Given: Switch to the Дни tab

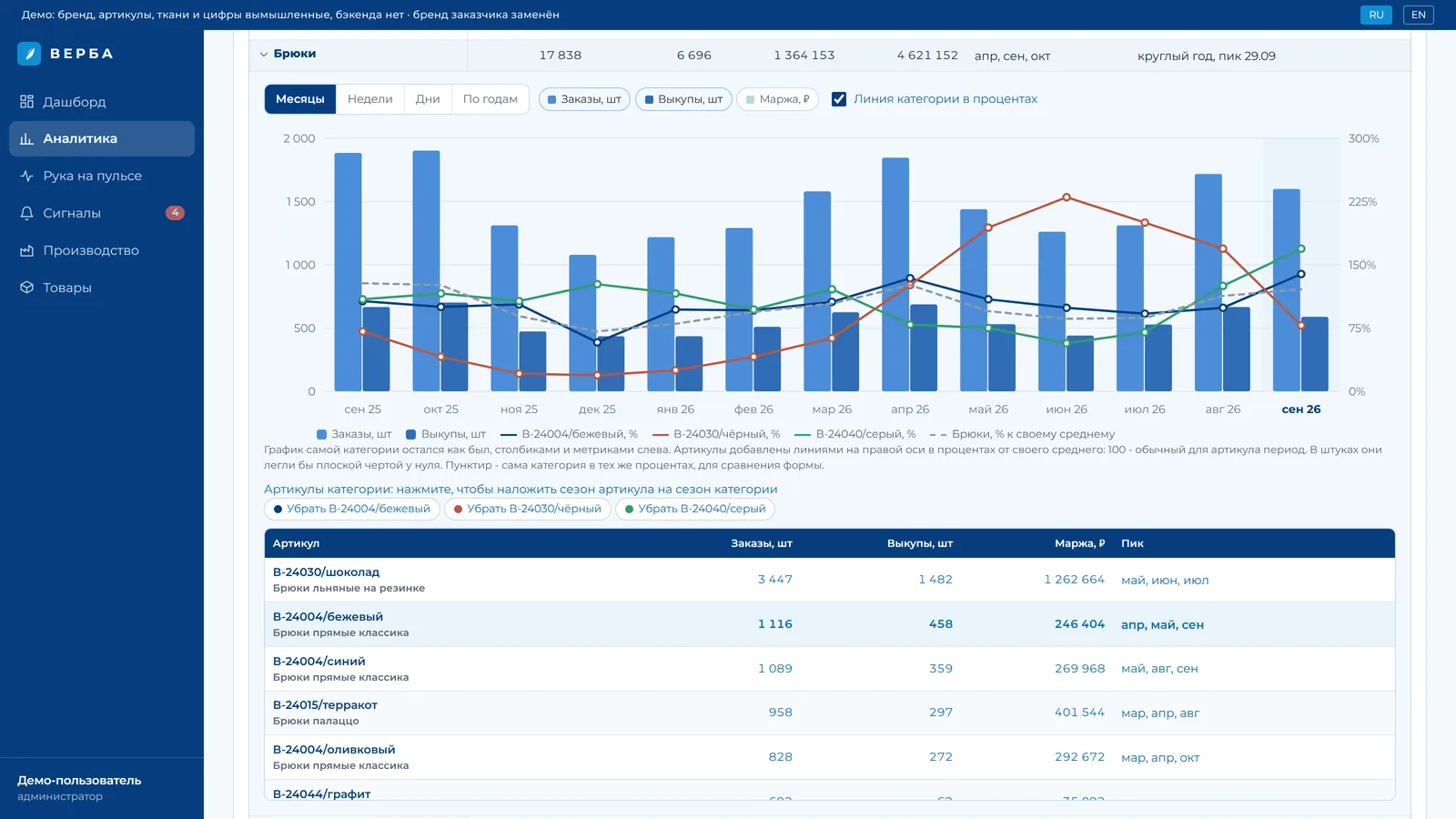Looking at the screenshot, I should pyautogui.click(x=428, y=99).
